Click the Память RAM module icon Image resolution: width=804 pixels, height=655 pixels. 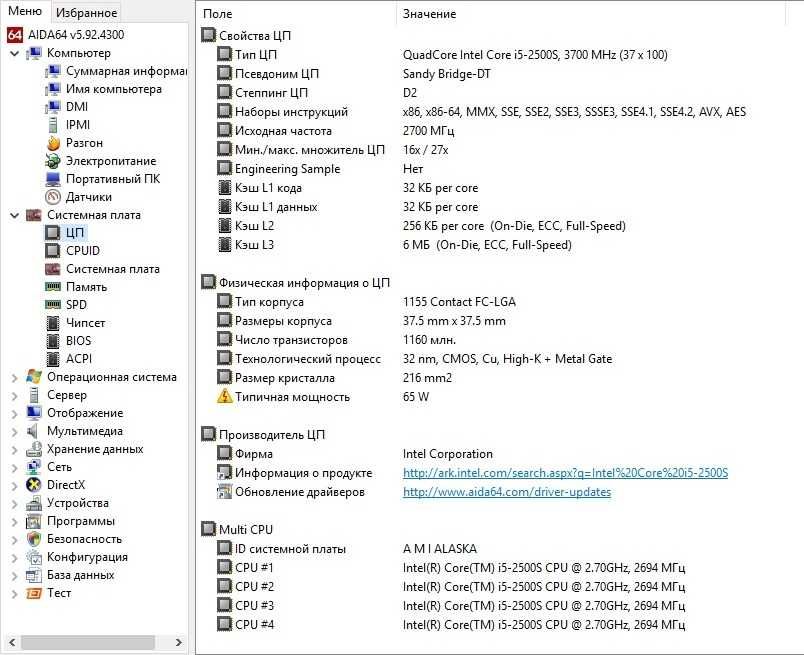pos(53,287)
